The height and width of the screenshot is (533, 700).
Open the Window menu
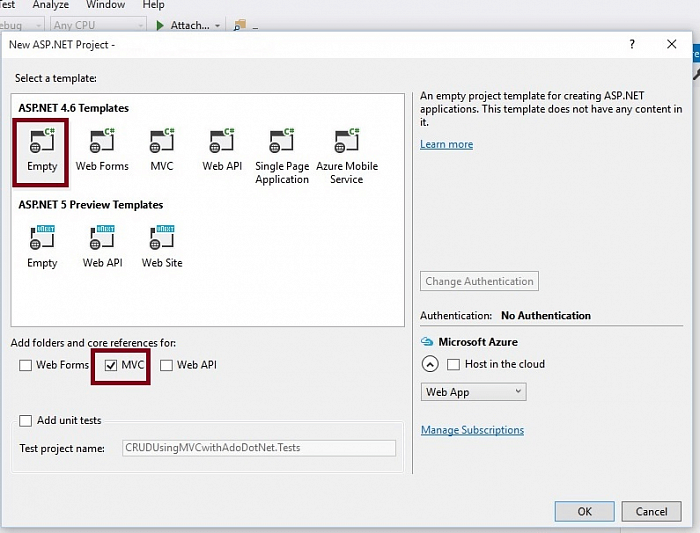tap(105, 5)
